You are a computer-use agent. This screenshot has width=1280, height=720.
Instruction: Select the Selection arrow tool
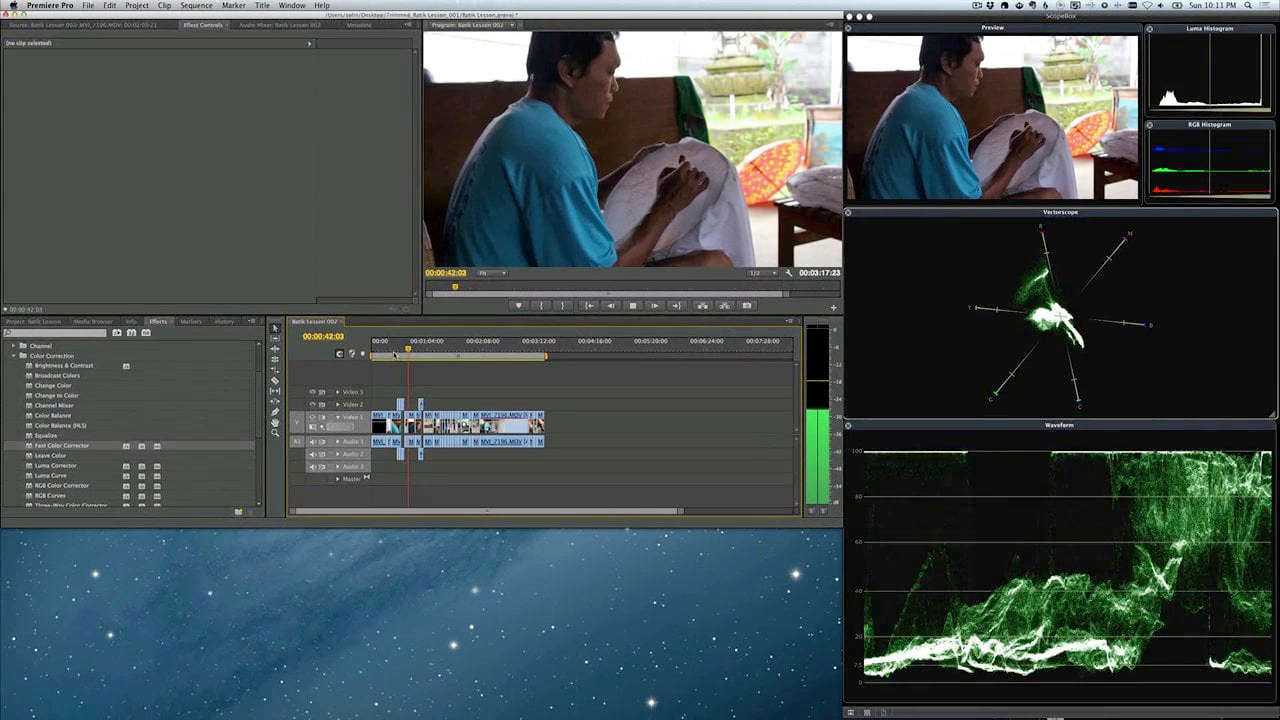pyautogui.click(x=275, y=328)
